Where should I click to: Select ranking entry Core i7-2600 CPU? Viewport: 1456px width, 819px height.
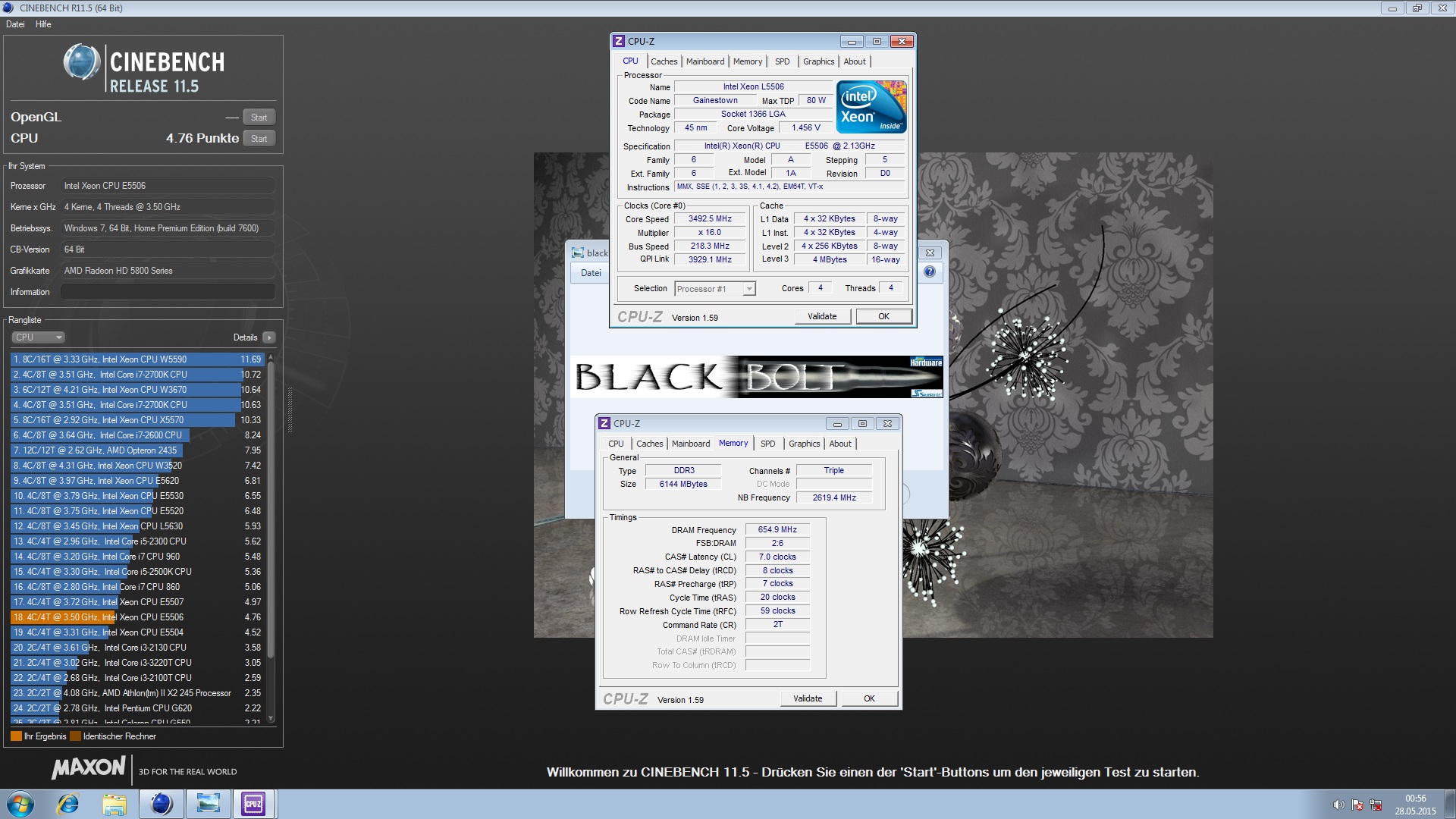click(136, 435)
